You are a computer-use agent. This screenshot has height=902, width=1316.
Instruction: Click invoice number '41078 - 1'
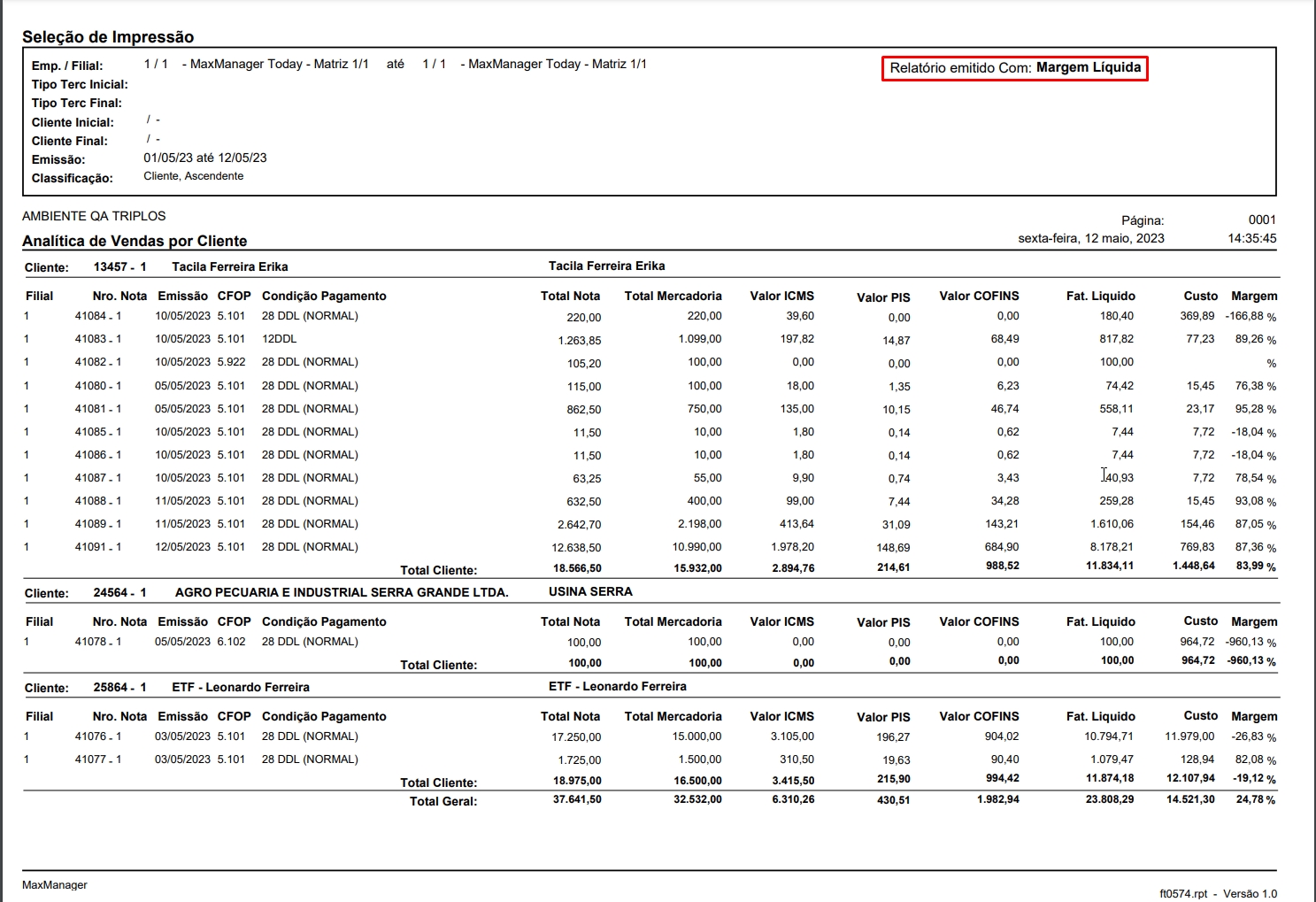coord(98,642)
